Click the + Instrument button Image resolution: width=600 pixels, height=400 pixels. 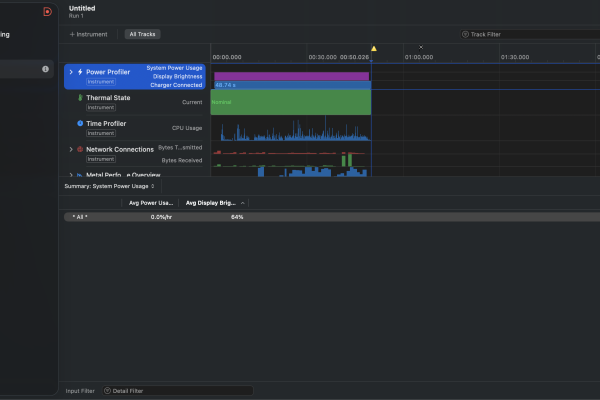point(88,34)
